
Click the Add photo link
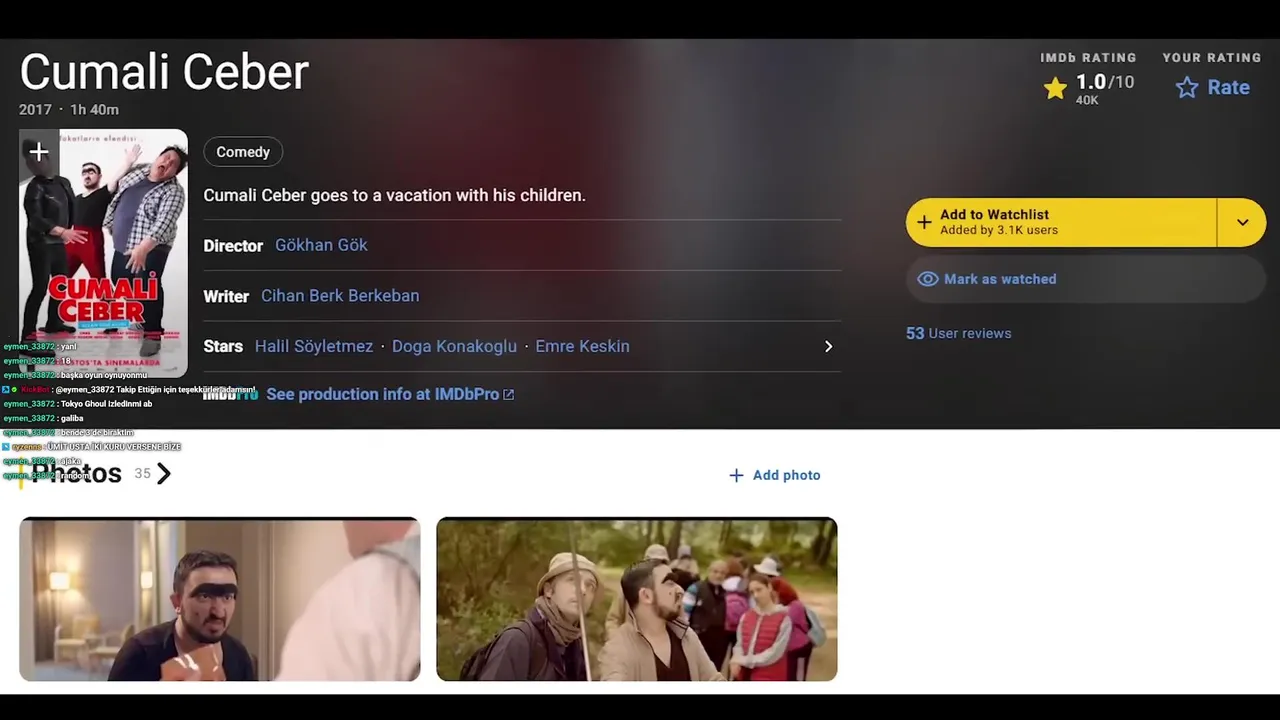[x=775, y=475]
